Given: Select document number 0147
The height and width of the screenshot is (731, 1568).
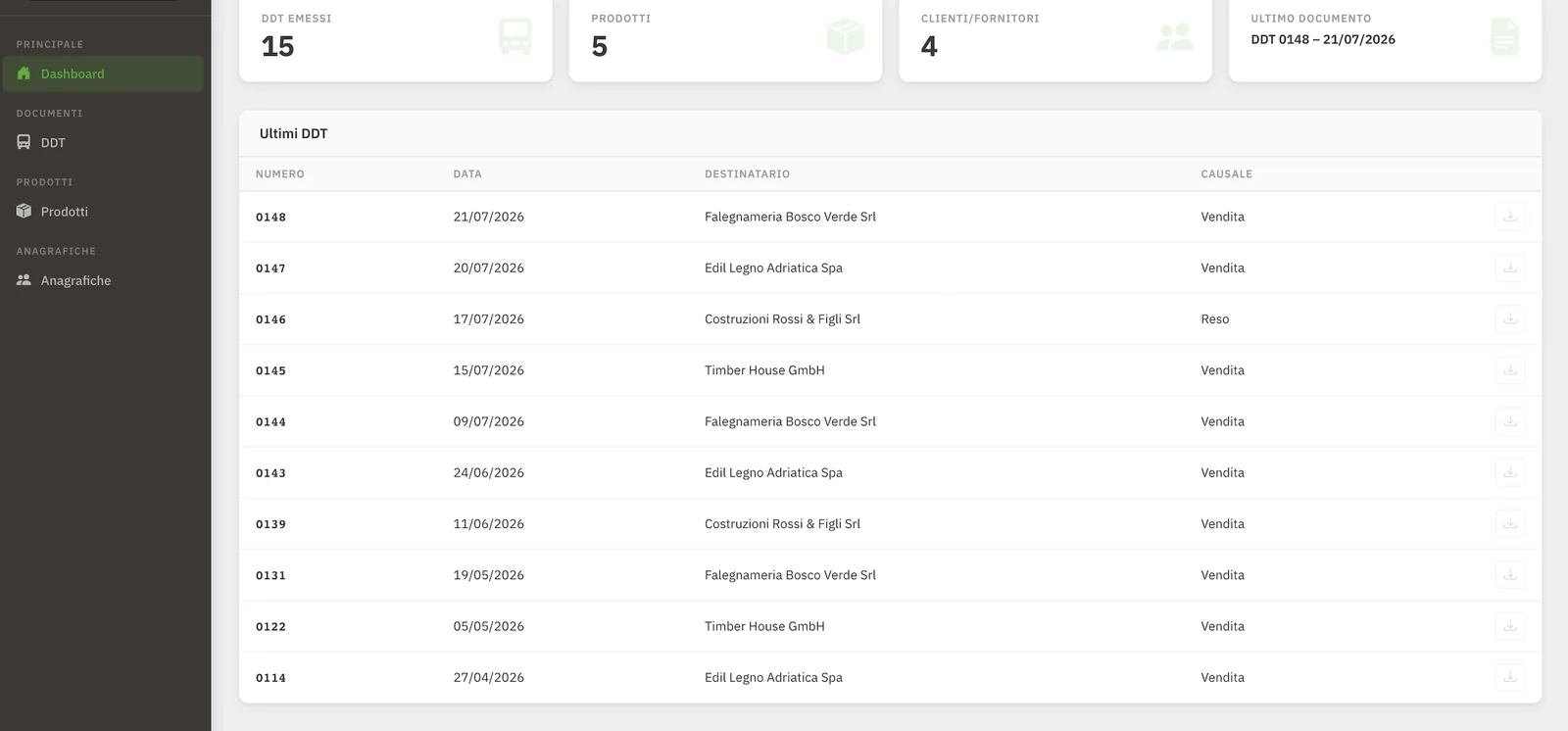Looking at the screenshot, I should pyautogui.click(x=270, y=268).
